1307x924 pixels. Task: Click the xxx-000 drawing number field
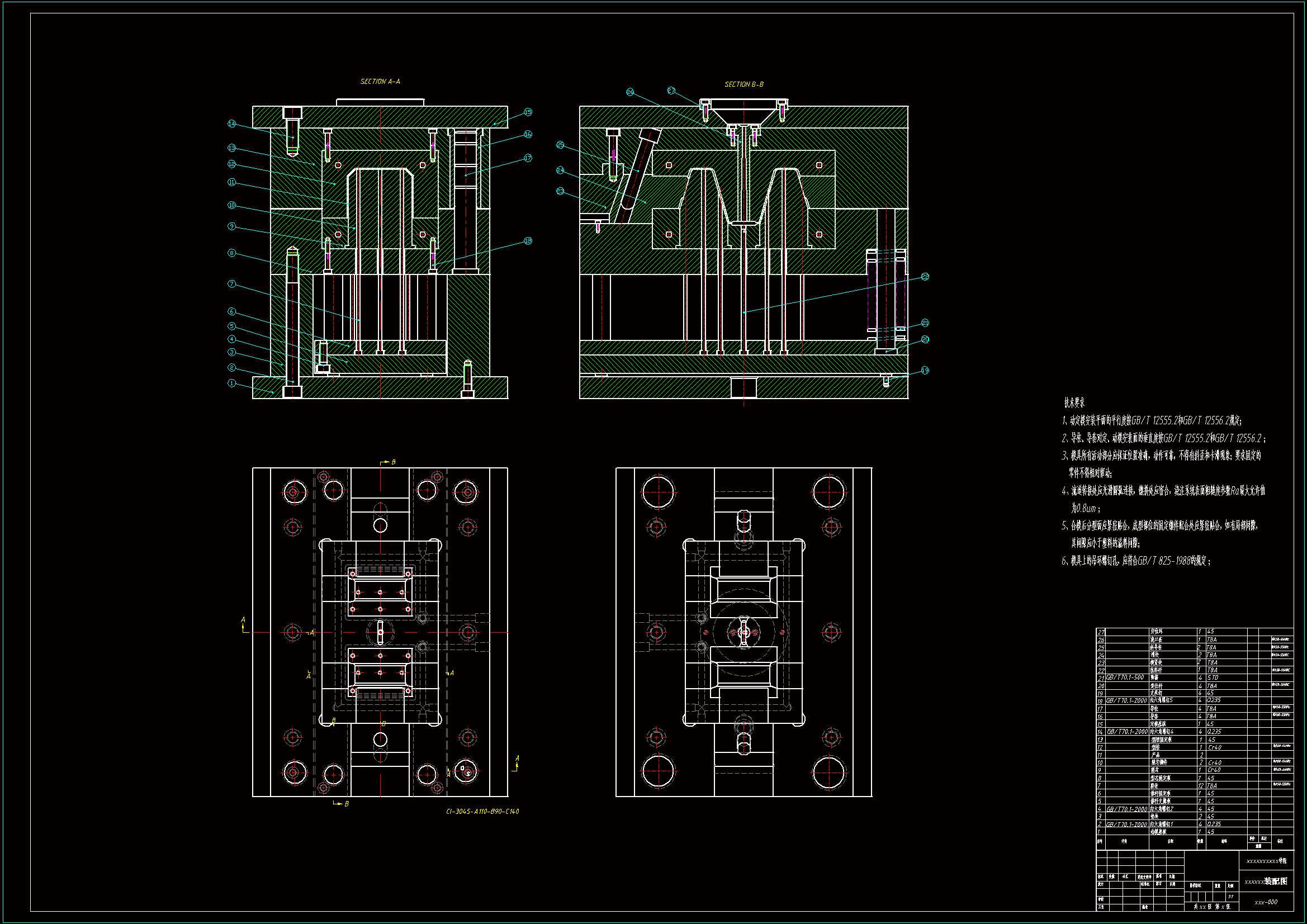[1266, 902]
